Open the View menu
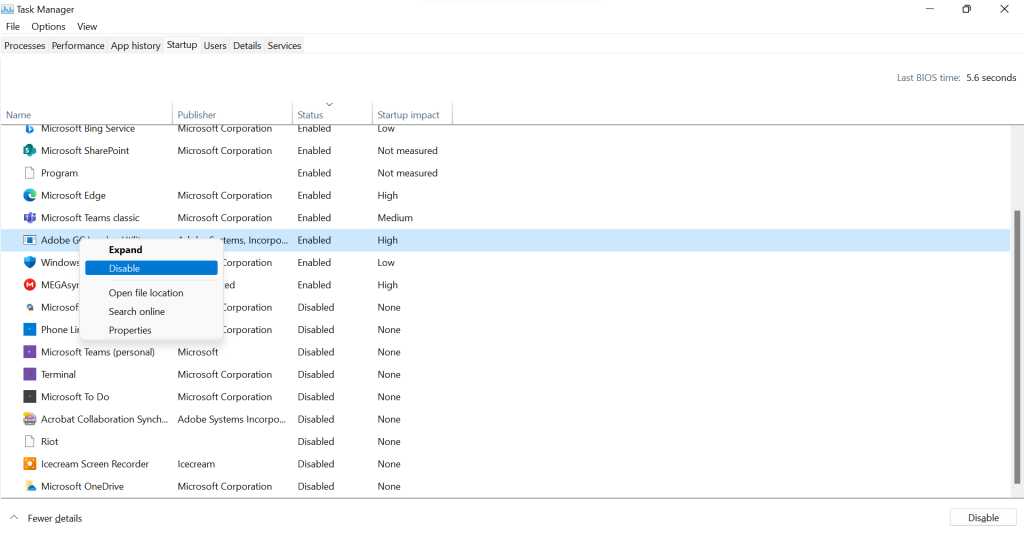The width and height of the screenshot is (1024, 535). (x=87, y=27)
